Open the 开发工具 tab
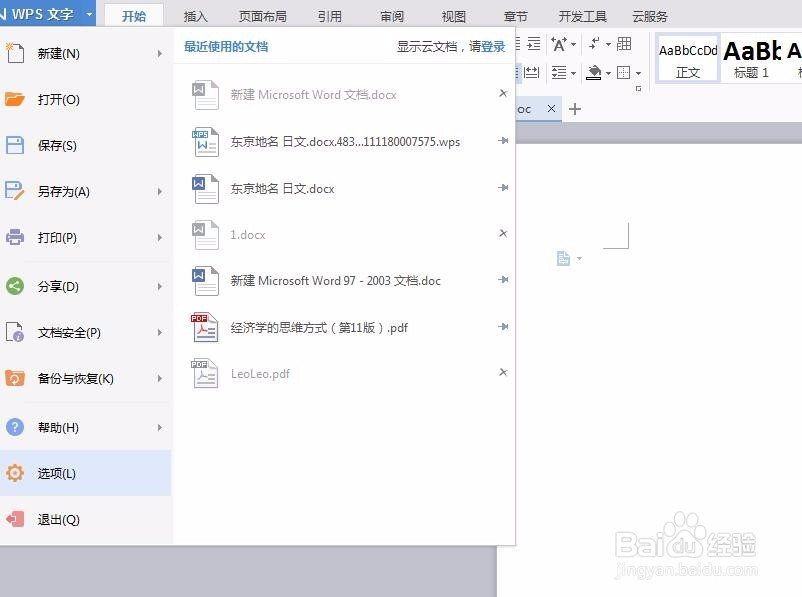 tap(583, 16)
